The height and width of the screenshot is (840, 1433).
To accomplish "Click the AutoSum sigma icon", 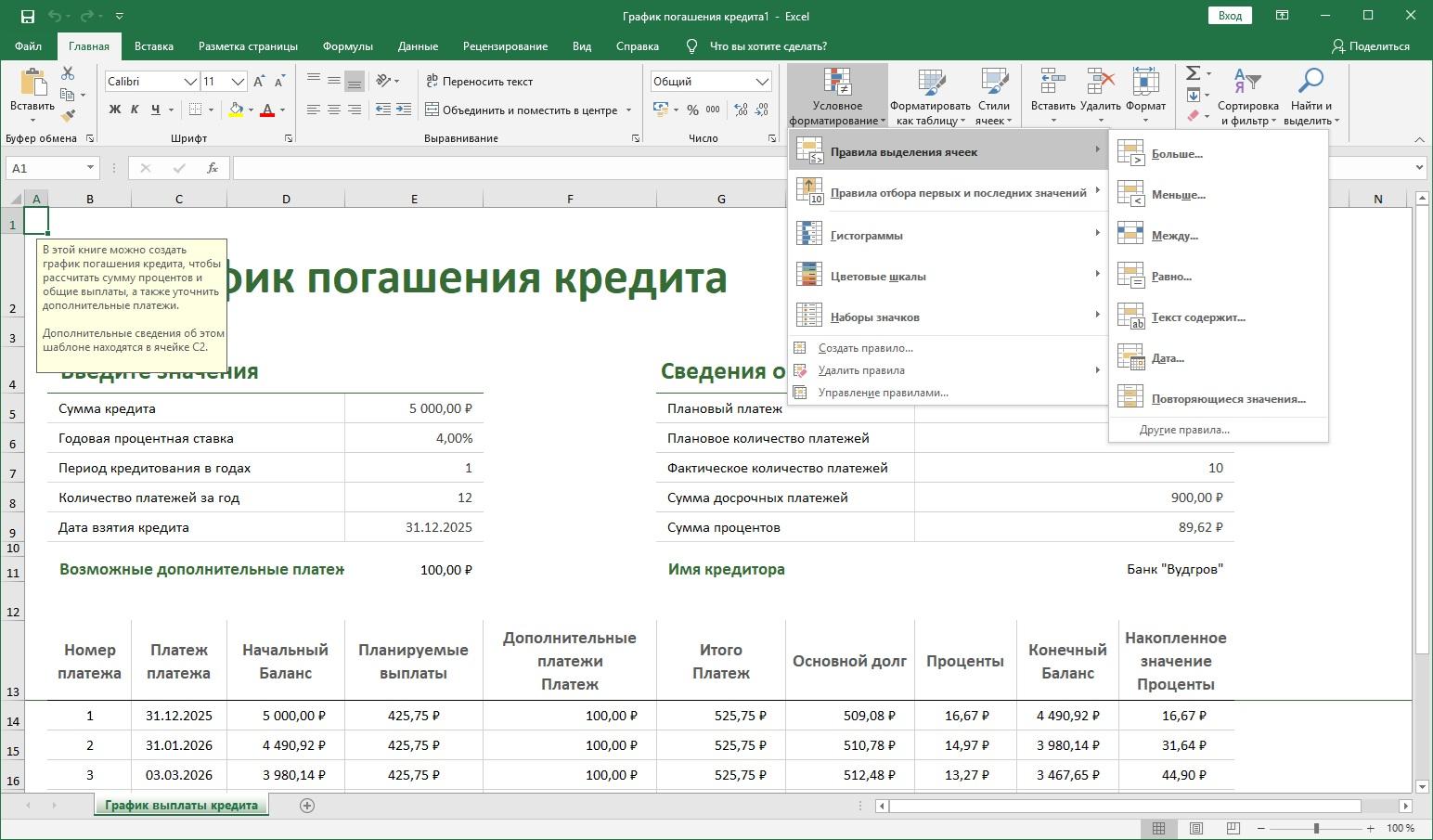I will (1194, 73).
